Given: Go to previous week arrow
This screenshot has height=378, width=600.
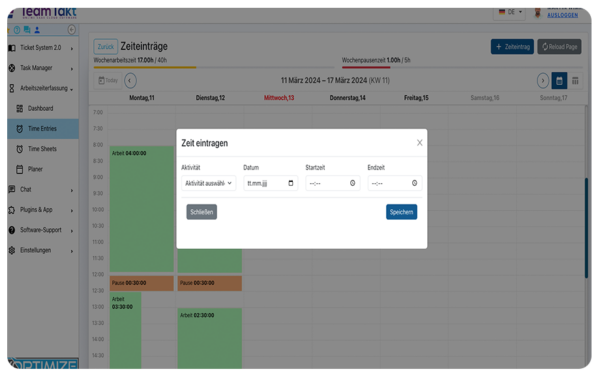Looking at the screenshot, I should tap(130, 81).
